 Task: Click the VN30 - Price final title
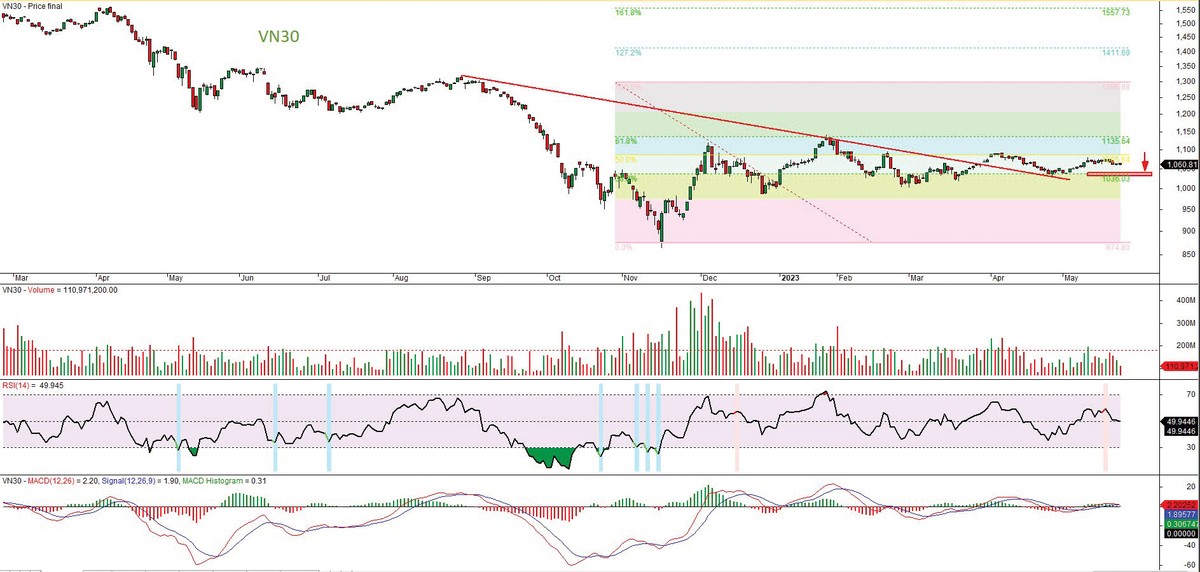(x=36, y=6)
